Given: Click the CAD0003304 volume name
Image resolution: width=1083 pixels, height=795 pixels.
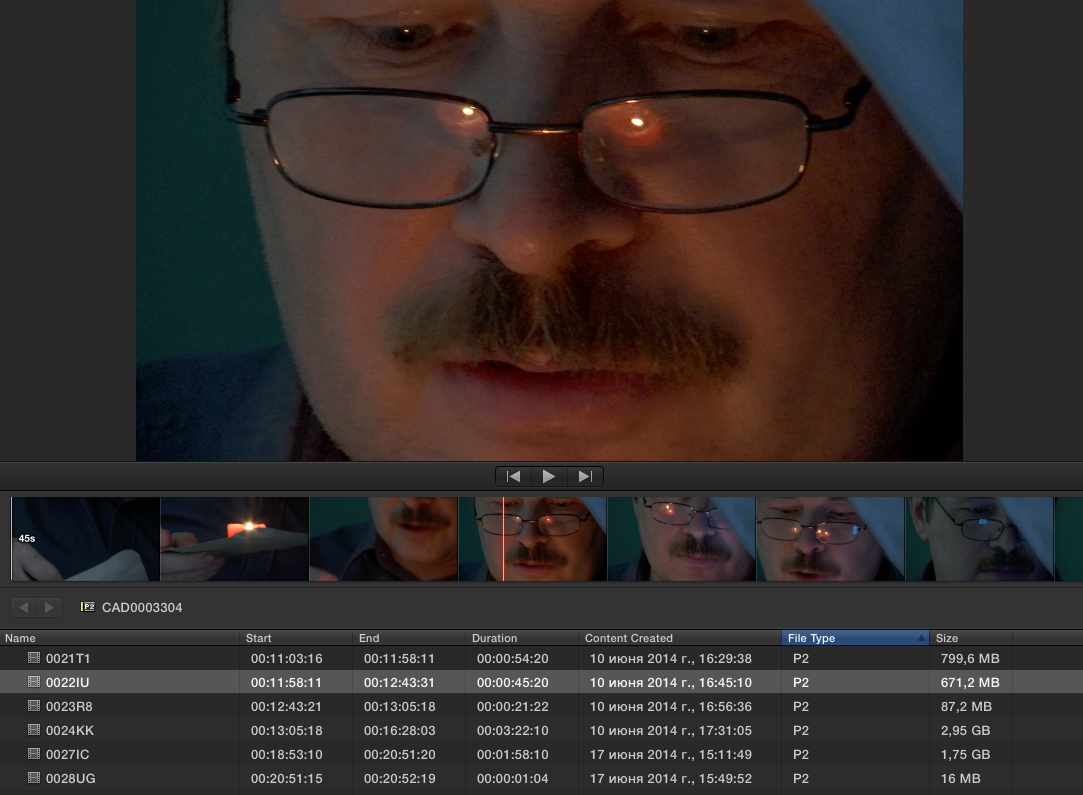Looking at the screenshot, I should [x=142, y=608].
